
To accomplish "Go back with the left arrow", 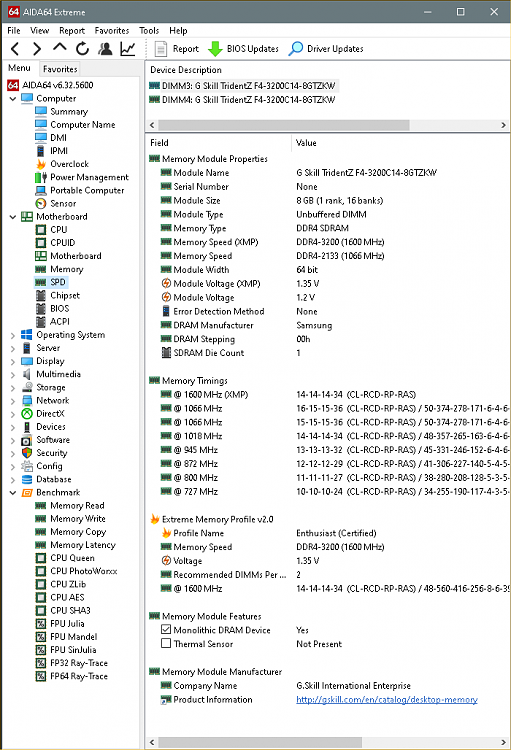I will point(15,49).
